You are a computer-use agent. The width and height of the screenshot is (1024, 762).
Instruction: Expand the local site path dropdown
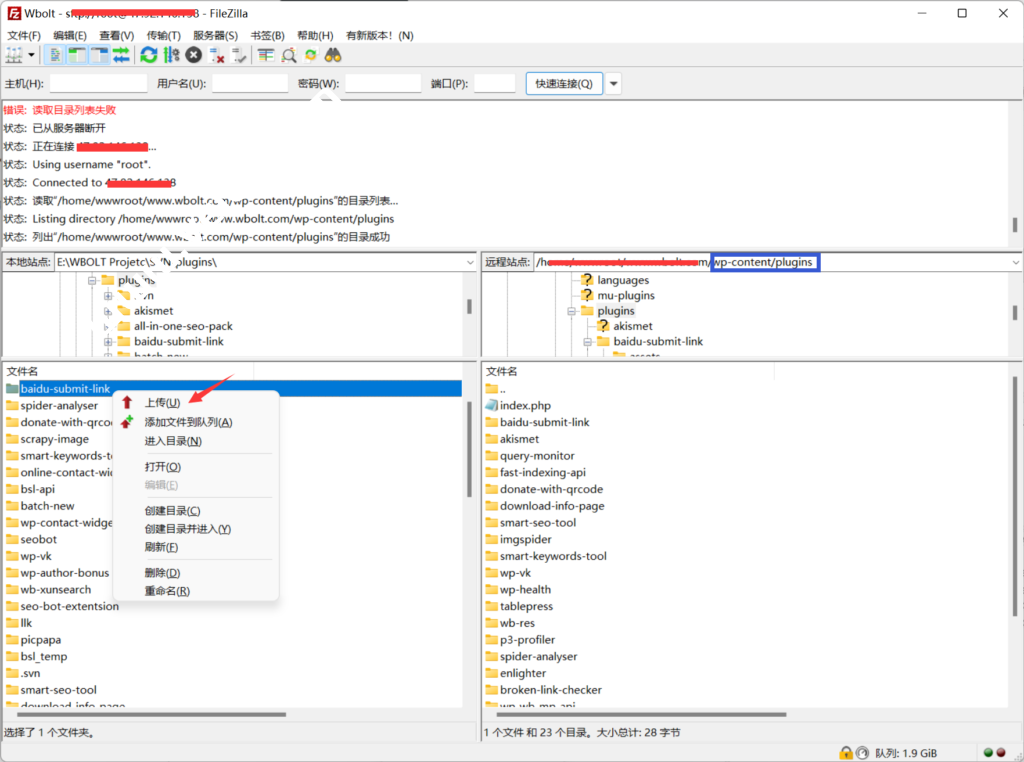(470, 262)
